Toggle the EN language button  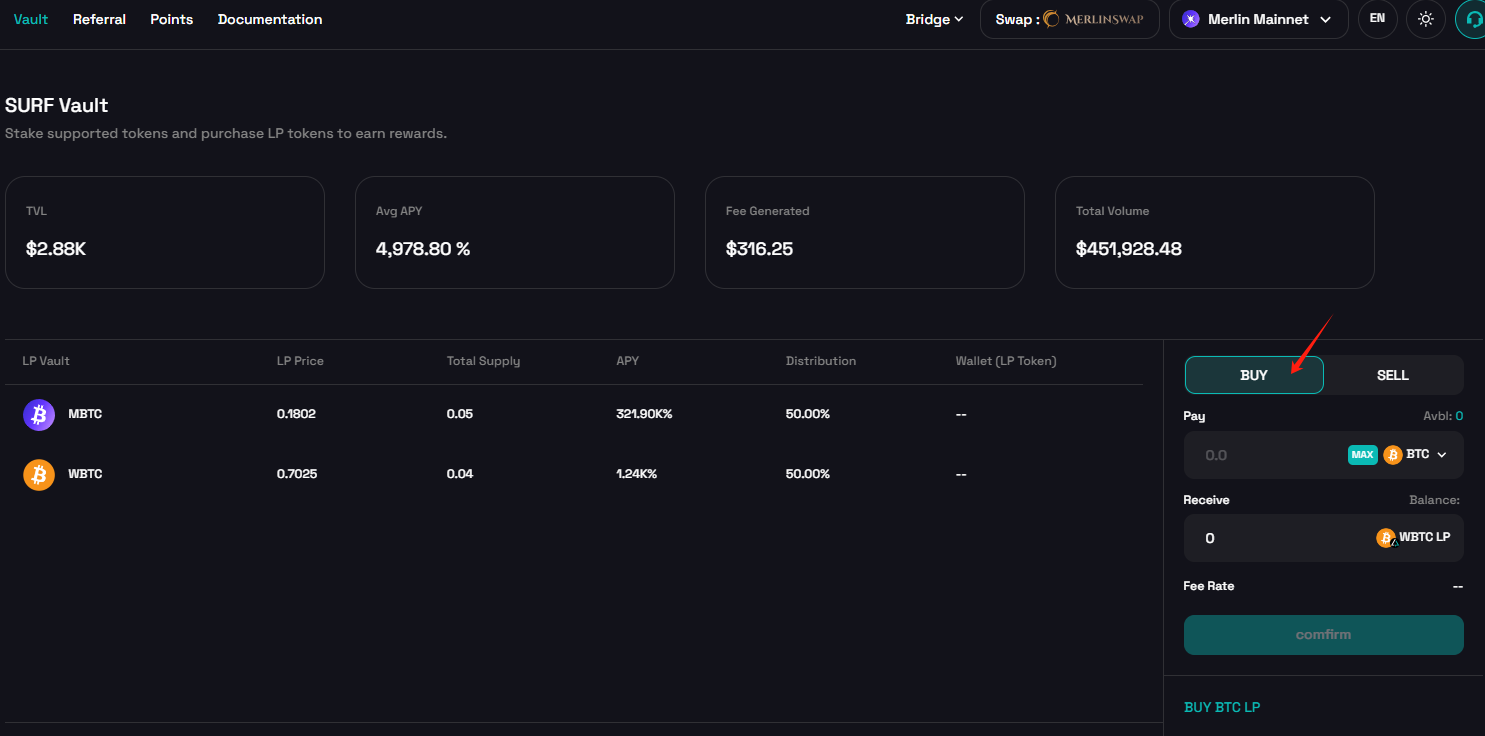1377,19
